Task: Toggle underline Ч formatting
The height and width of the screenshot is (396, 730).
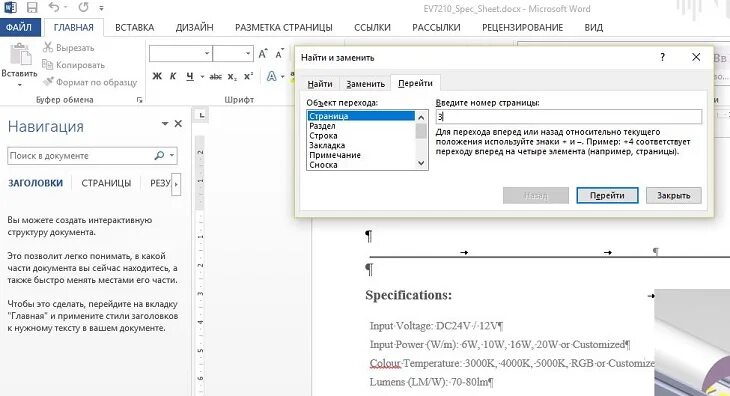Action: 189,76
